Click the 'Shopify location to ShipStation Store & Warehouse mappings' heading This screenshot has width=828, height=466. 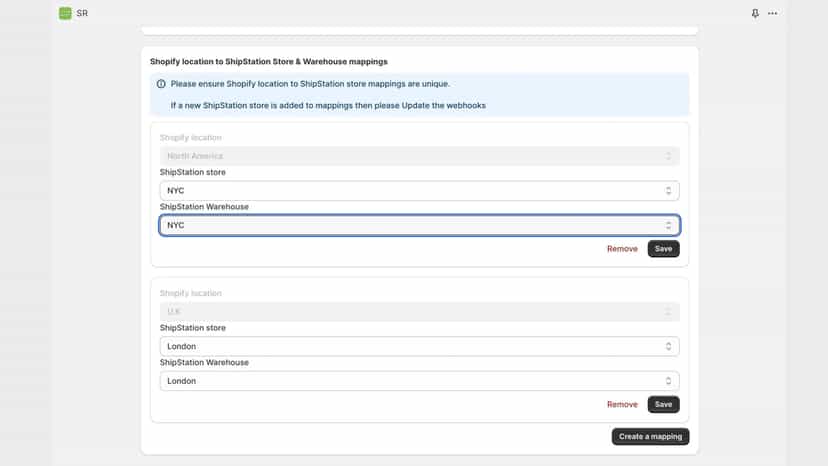tap(269, 62)
